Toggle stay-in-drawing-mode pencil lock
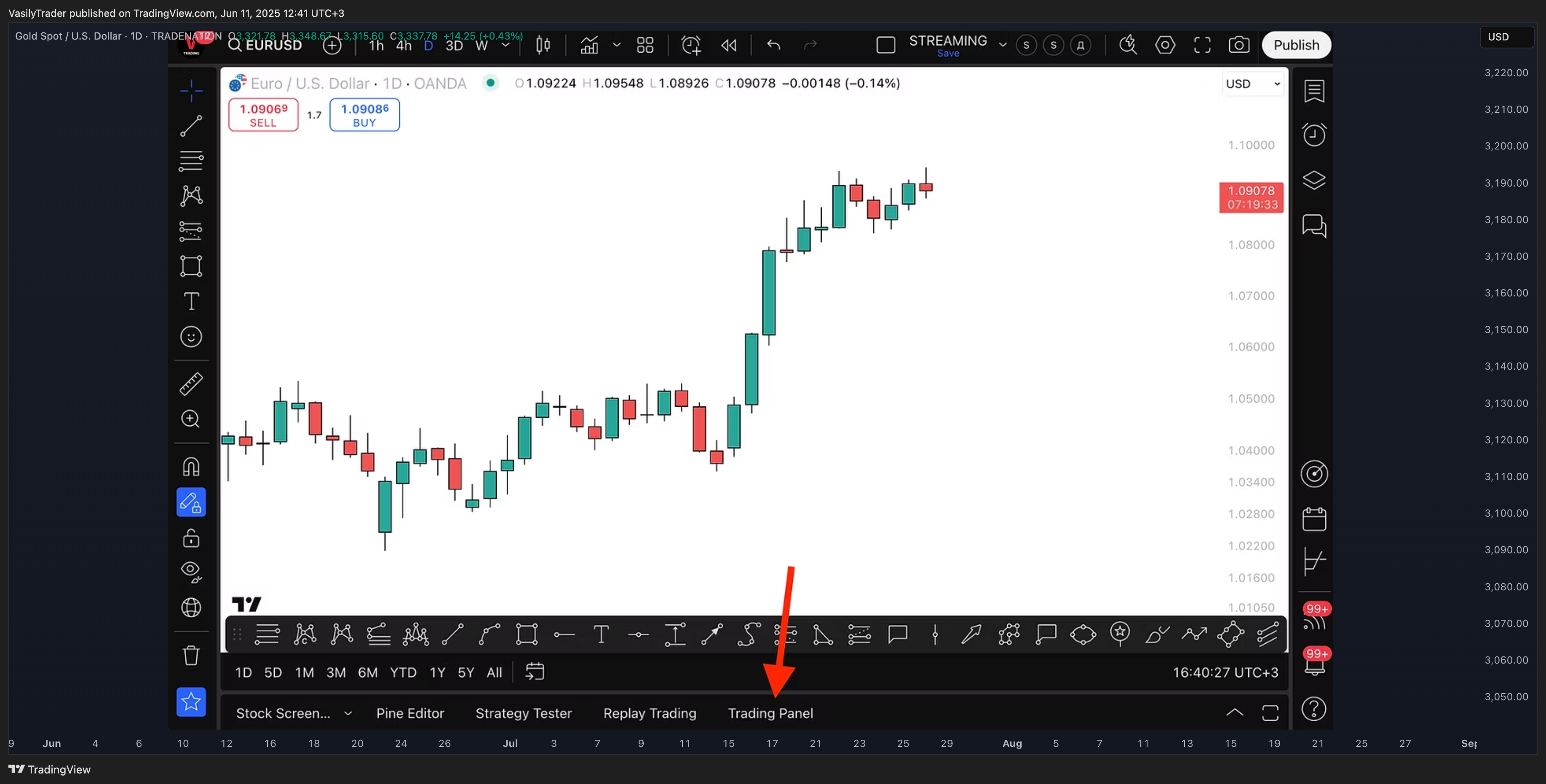The image size is (1546, 784). 191,502
